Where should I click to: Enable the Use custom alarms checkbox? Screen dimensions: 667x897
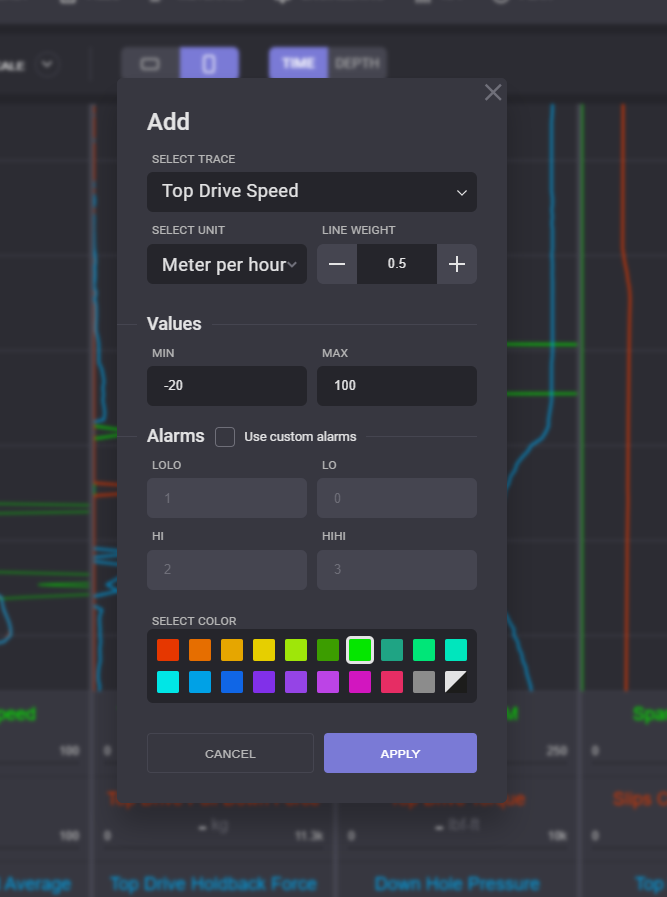[225, 437]
